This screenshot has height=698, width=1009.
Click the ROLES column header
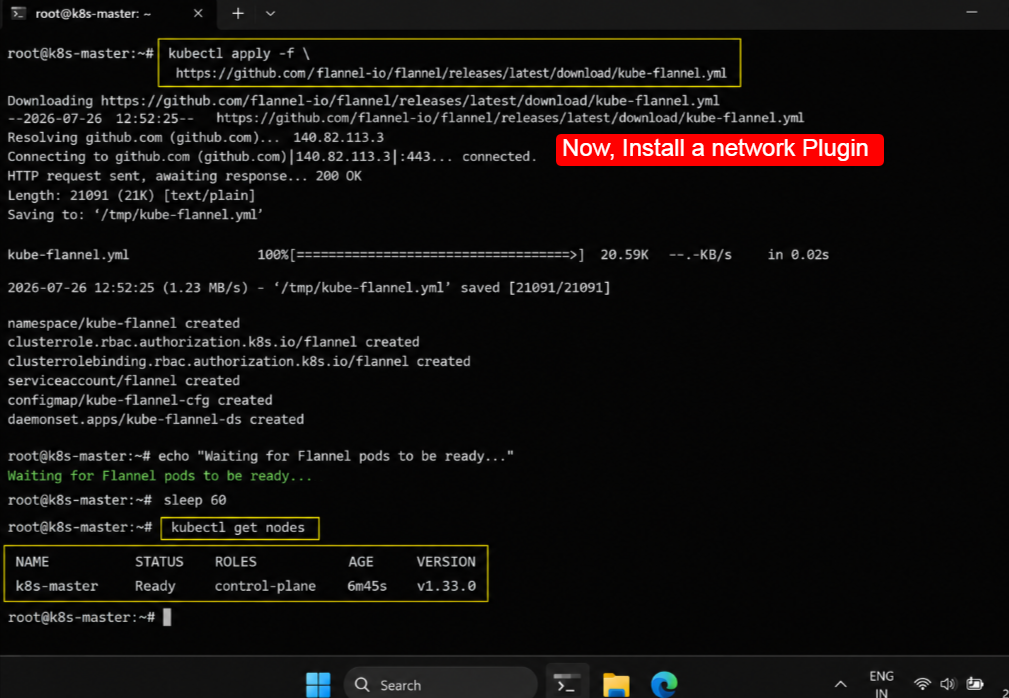(x=236, y=562)
